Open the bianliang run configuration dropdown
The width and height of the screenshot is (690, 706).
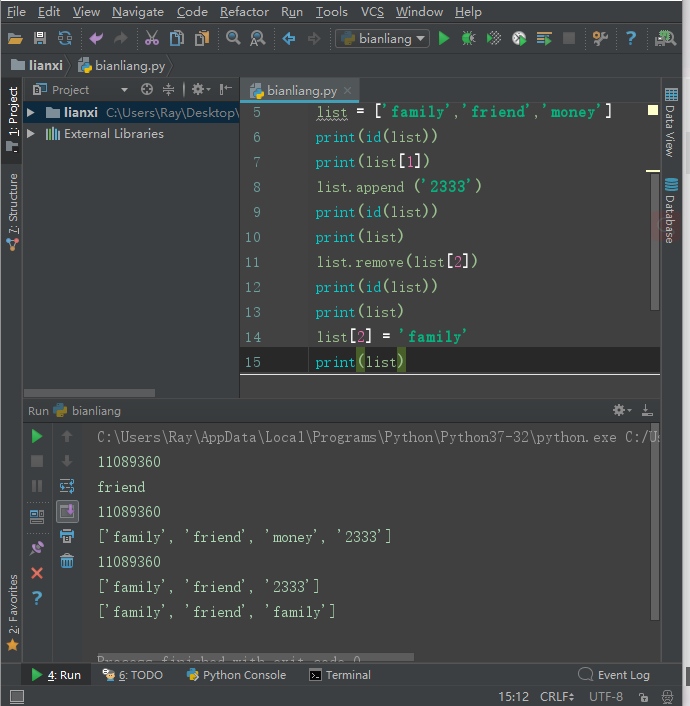382,39
